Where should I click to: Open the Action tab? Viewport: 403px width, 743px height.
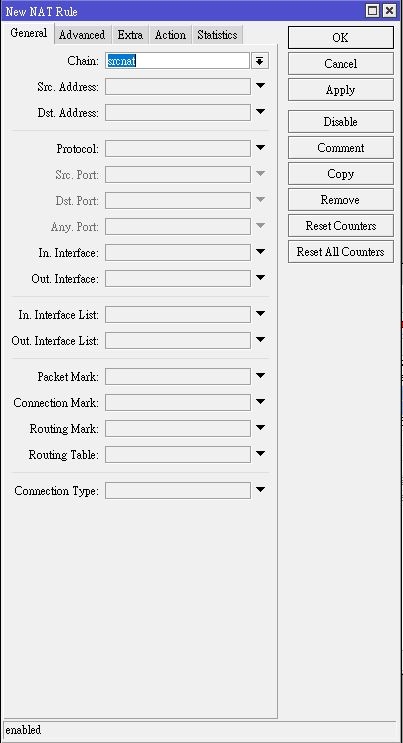pyautogui.click(x=170, y=35)
